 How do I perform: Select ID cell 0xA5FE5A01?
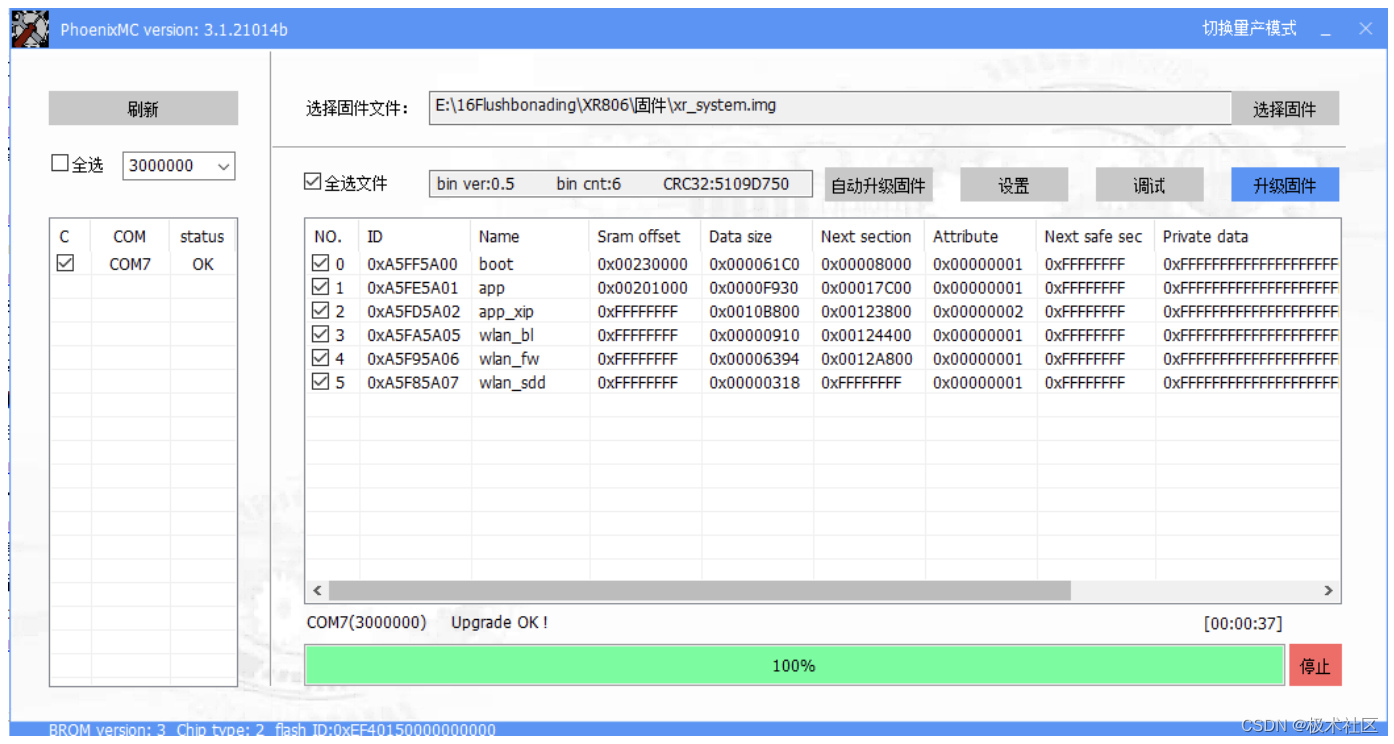tap(412, 287)
